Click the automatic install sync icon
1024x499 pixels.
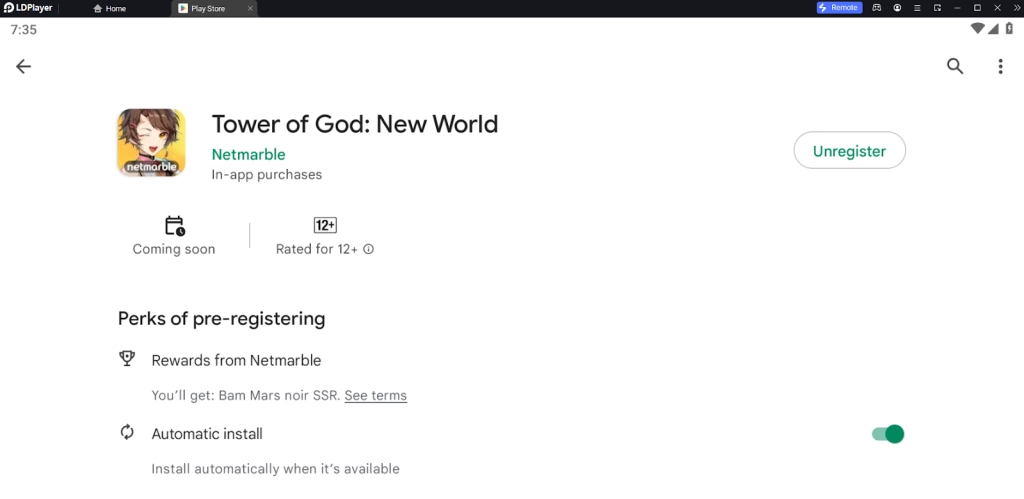127,432
